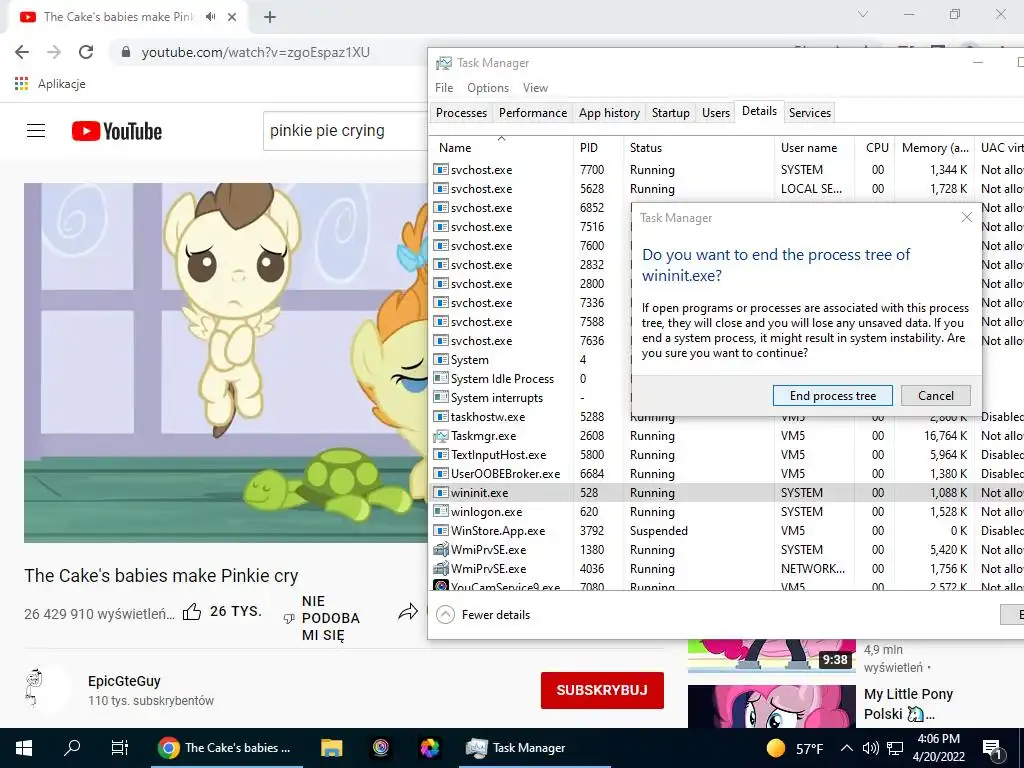Open the notification center icon

pos(993,748)
